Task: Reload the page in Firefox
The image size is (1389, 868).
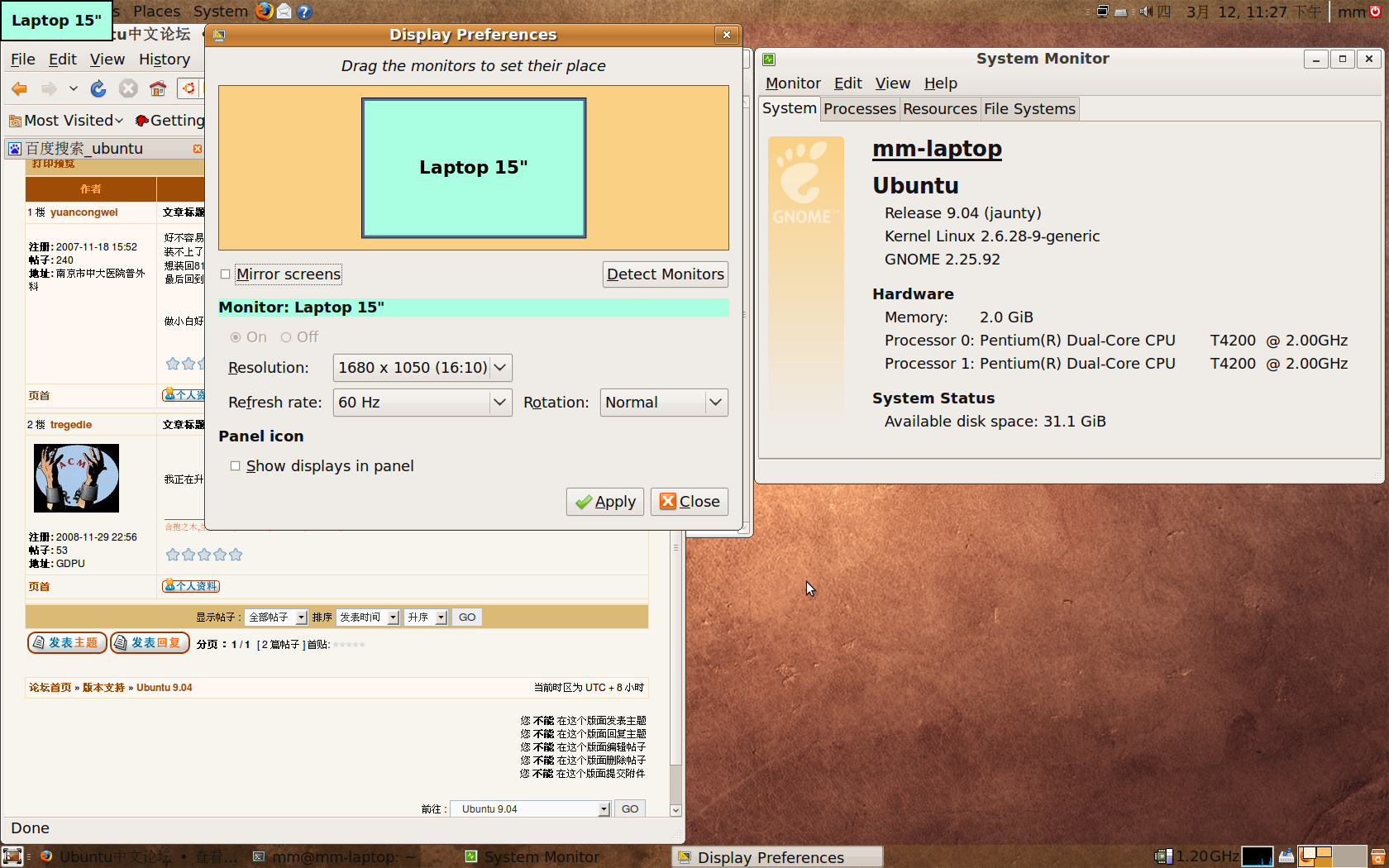Action: pos(98,88)
